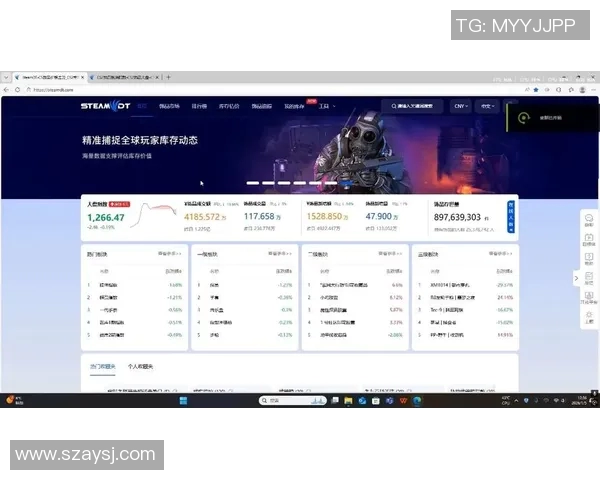Open the 饰品市场 navigation item
The image size is (600, 480).
169,106
